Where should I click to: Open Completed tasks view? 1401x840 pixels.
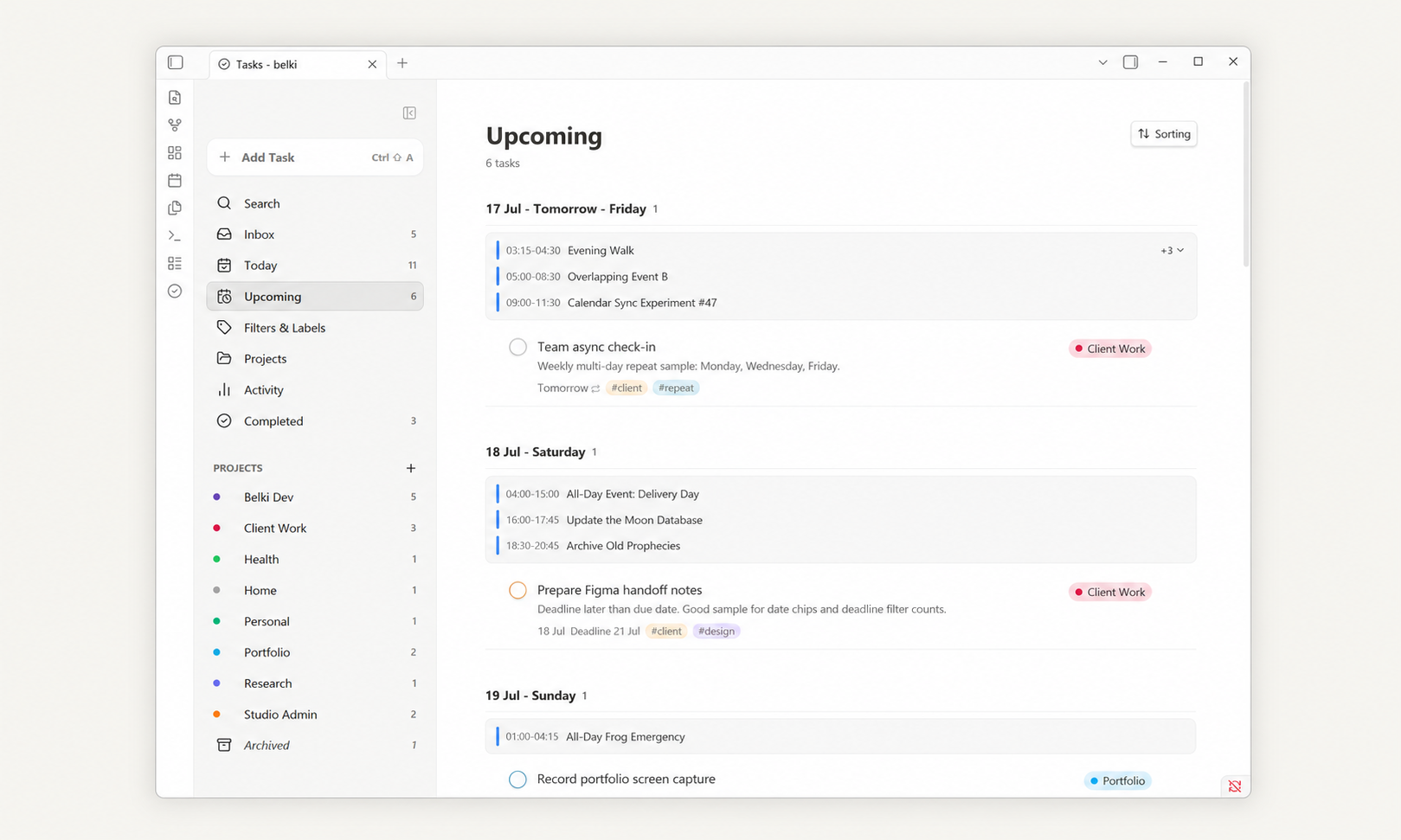click(315, 421)
